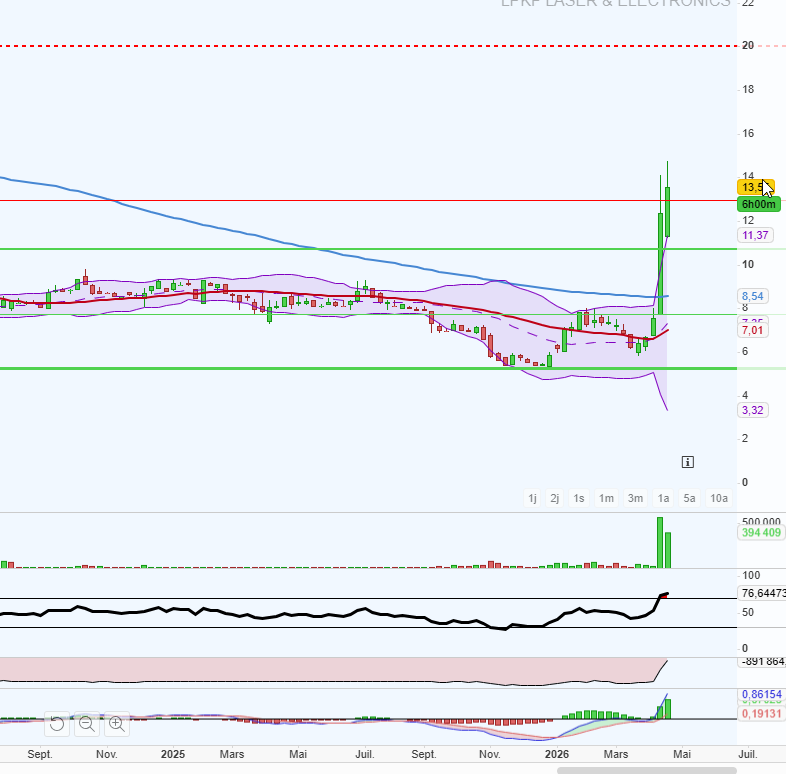Click the 6h00m countdown label
The width and height of the screenshot is (786, 774).
[x=758, y=204]
